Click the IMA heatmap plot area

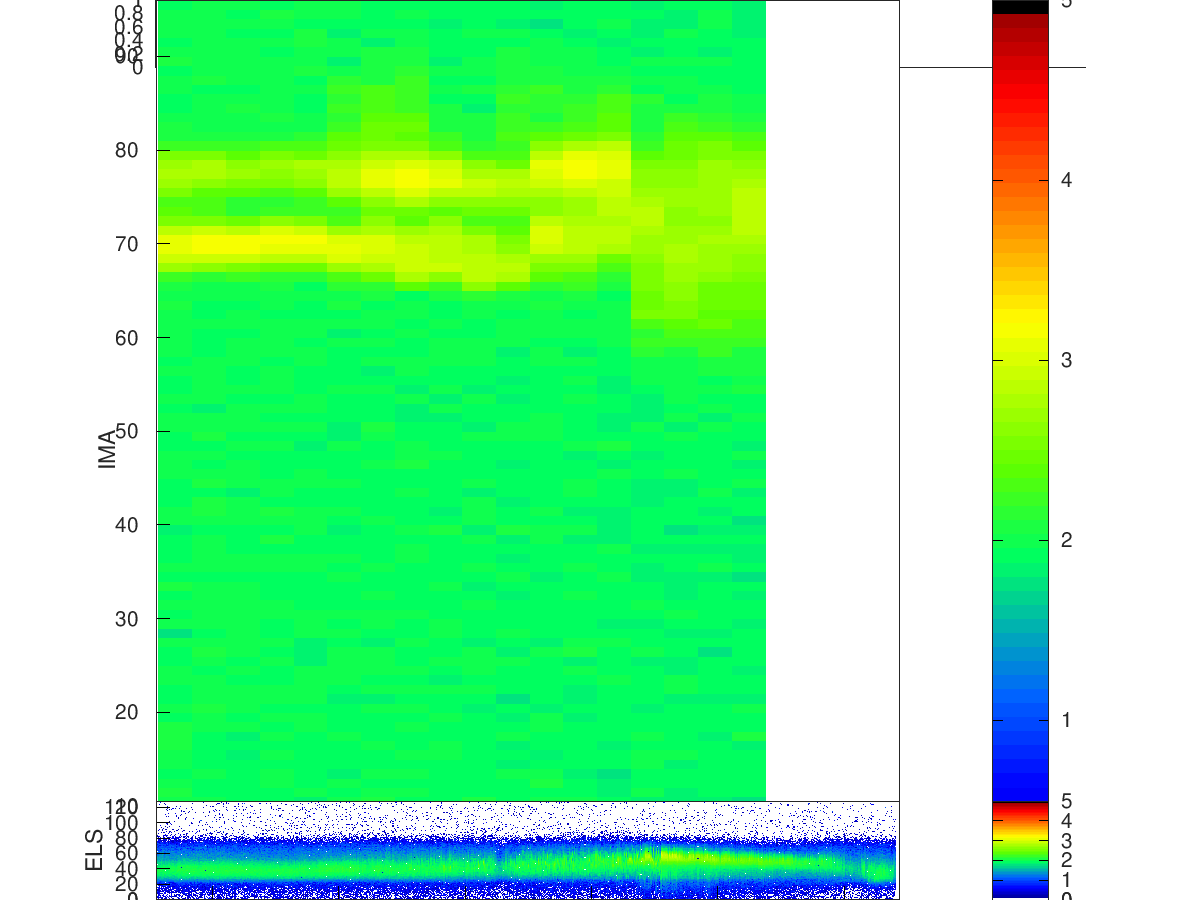(x=461, y=400)
